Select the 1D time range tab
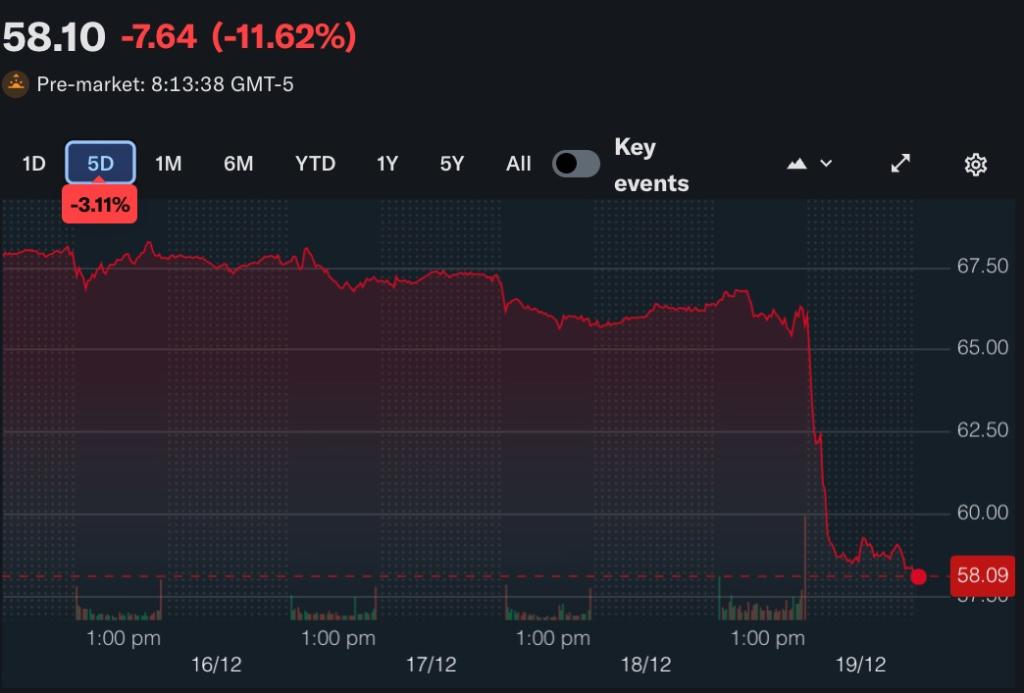The image size is (1024, 693). tap(34, 164)
